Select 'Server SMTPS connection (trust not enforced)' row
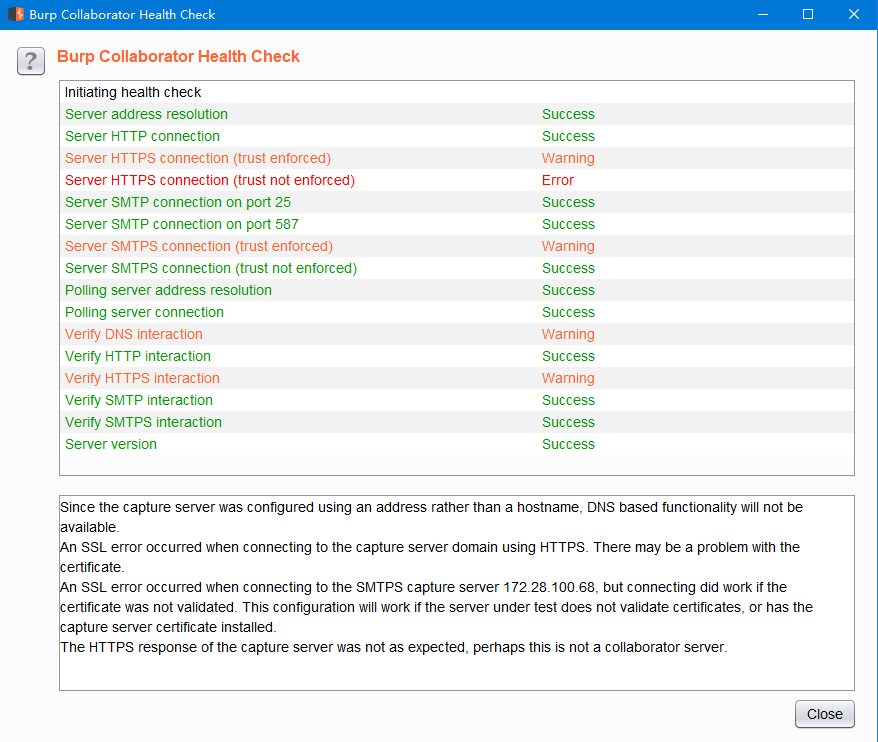The image size is (878, 742). tap(211, 268)
